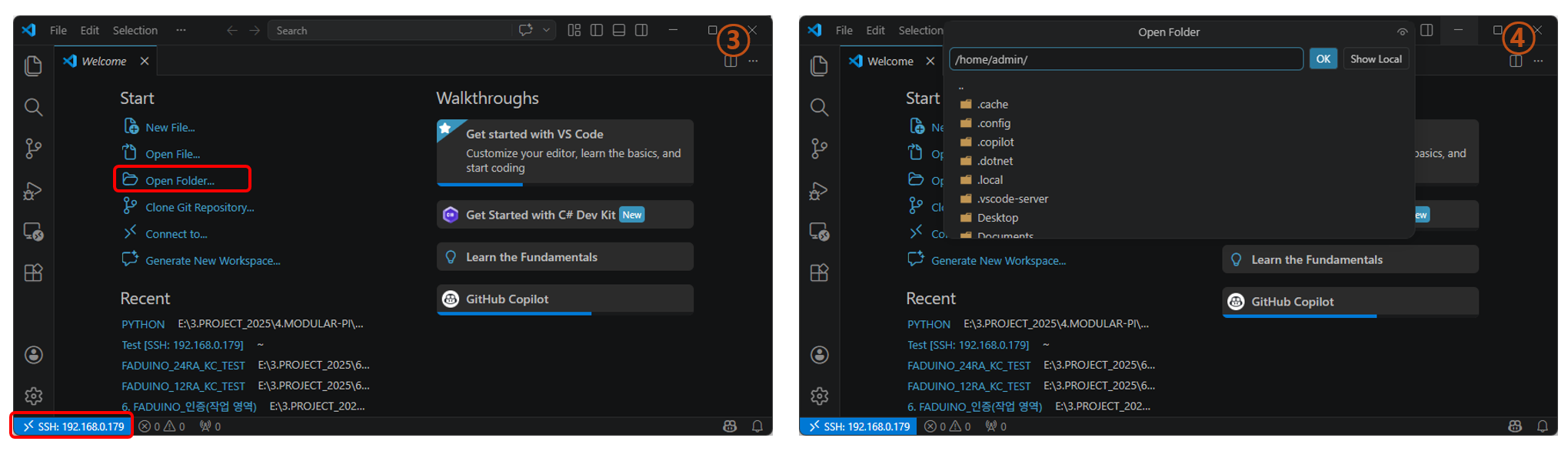Viewport: 1568px width, 458px height.
Task: Toggle hidden files eye icon in Open Folder
Action: 1402,32
